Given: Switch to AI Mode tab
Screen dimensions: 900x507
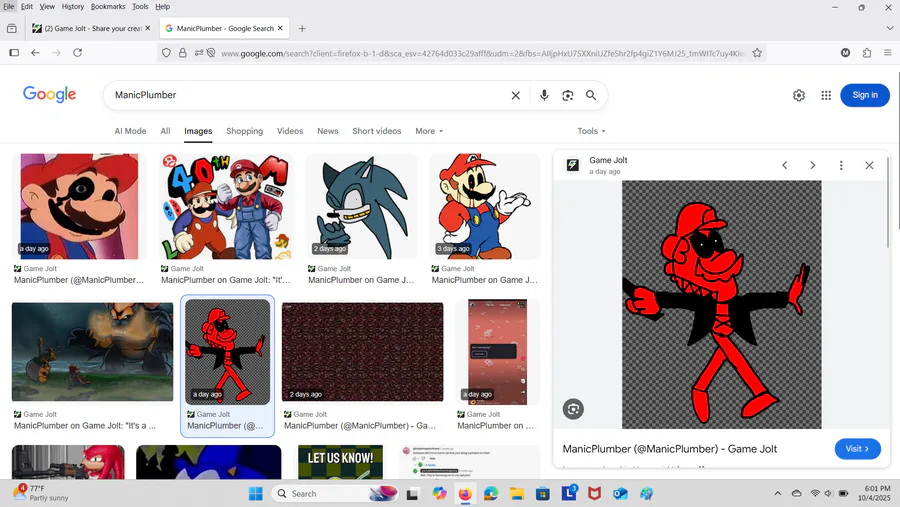Looking at the screenshot, I should pyautogui.click(x=130, y=131).
